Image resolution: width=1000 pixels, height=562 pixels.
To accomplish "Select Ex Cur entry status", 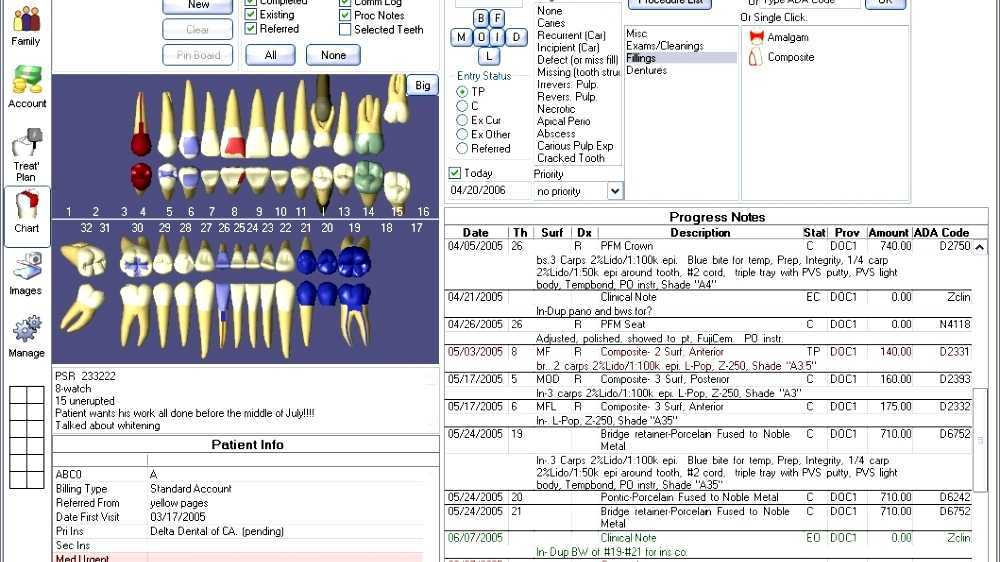I will click(x=462, y=120).
